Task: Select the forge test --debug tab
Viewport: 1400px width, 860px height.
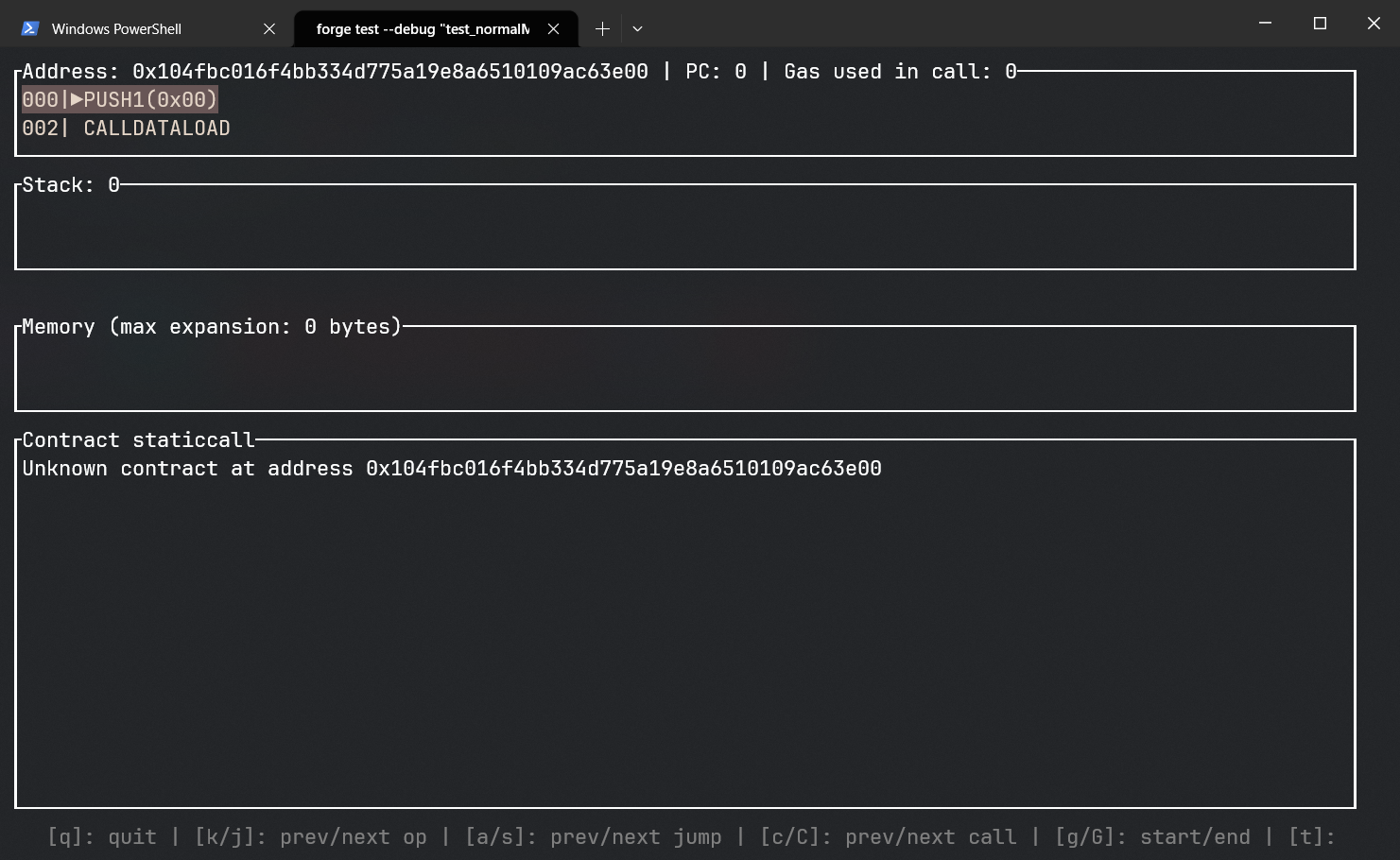Action: click(436, 28)
